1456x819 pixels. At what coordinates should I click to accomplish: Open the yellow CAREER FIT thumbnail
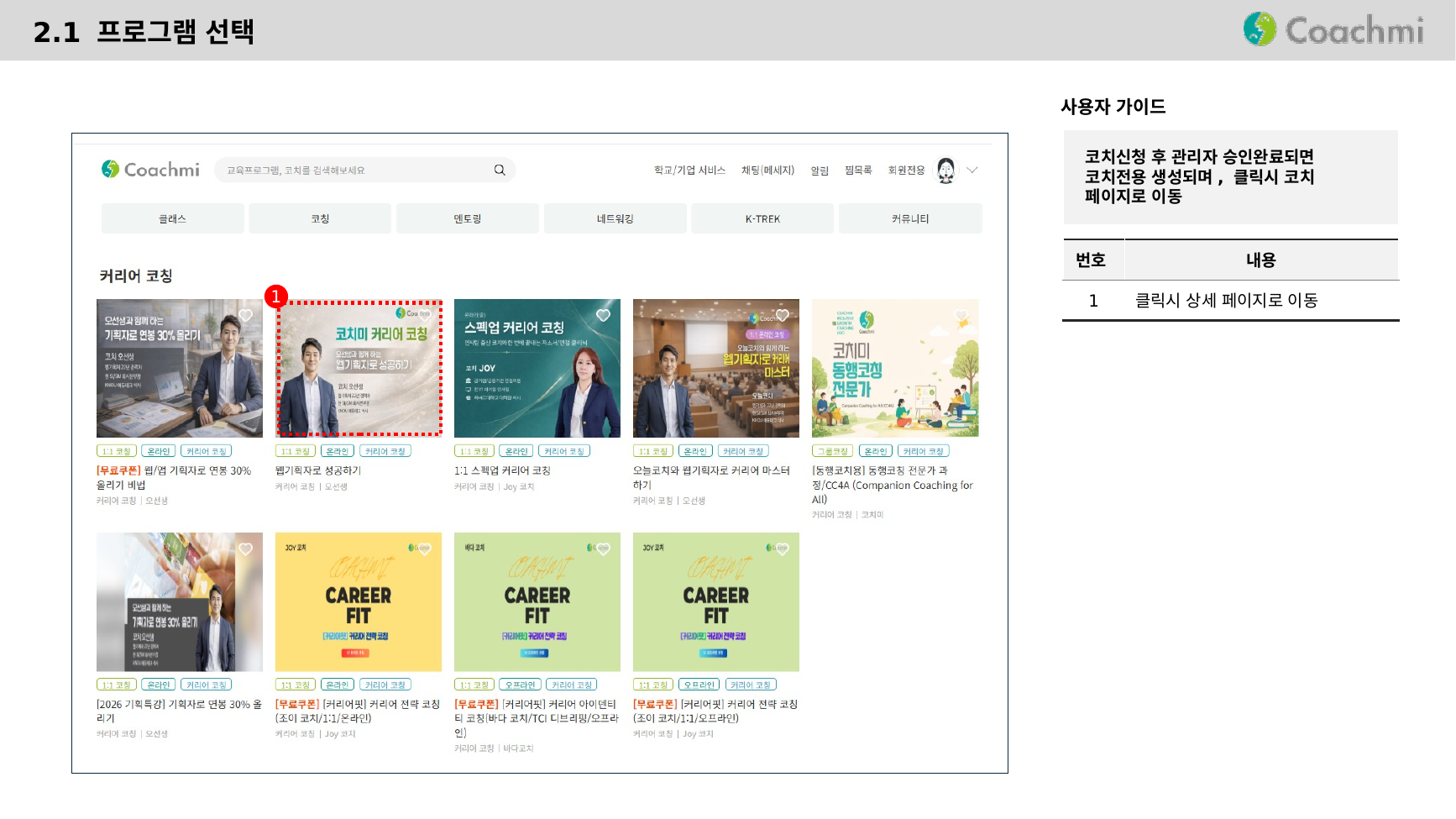359,601
